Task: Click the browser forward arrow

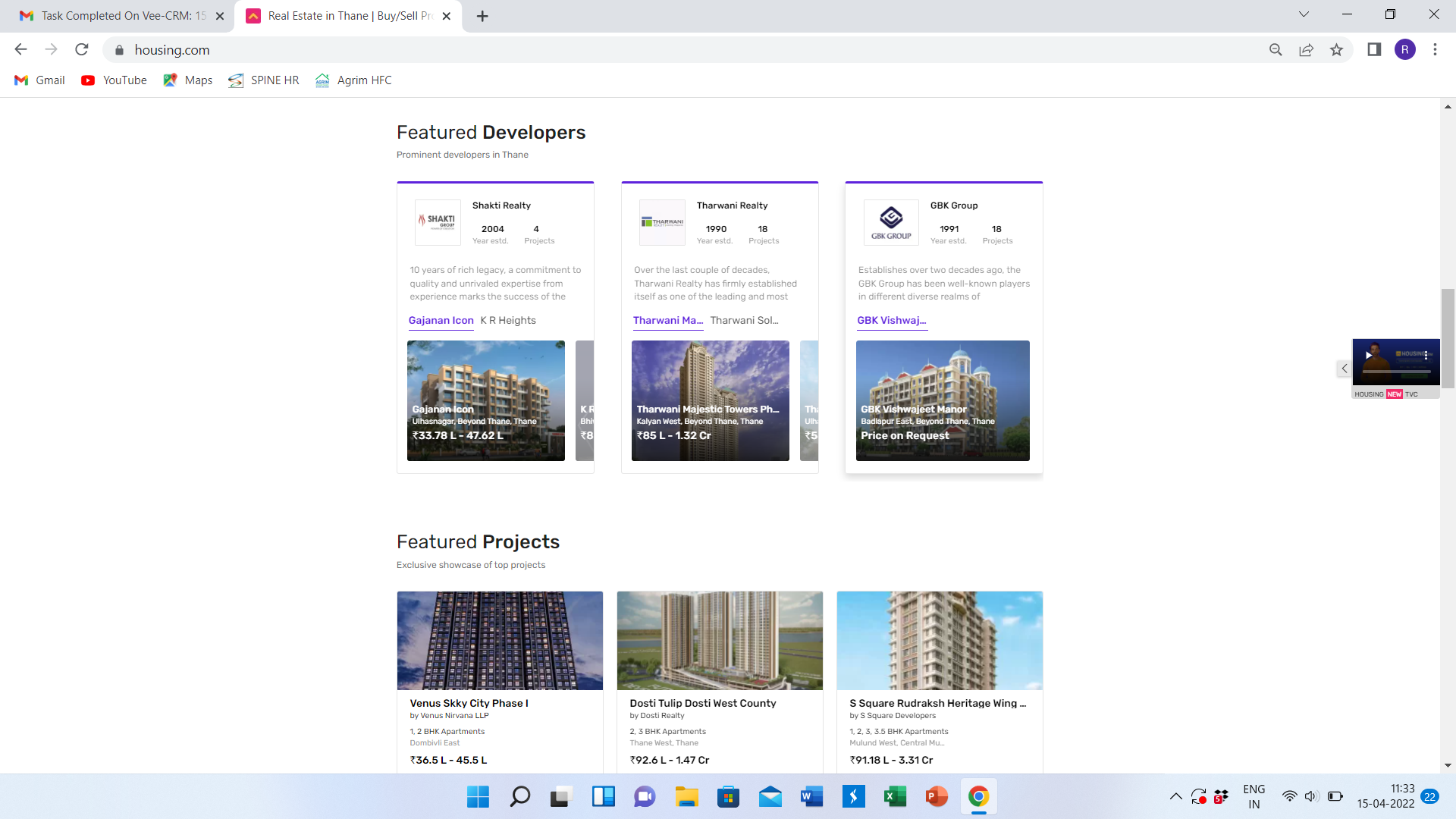Action: point(51,50)
